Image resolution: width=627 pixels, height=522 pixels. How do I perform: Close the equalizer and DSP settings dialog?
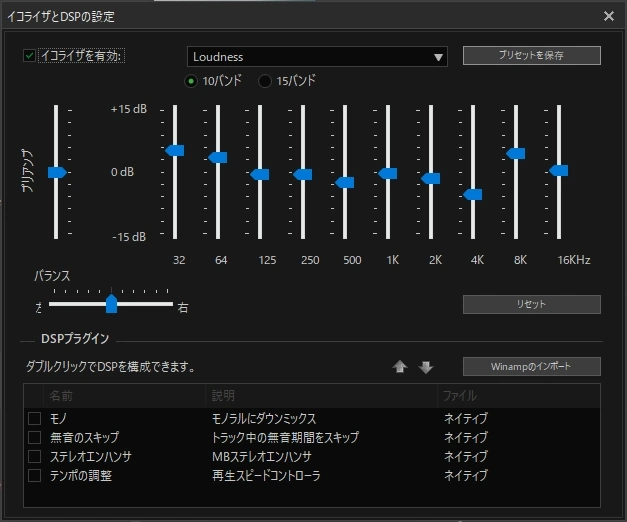[609, 16]
